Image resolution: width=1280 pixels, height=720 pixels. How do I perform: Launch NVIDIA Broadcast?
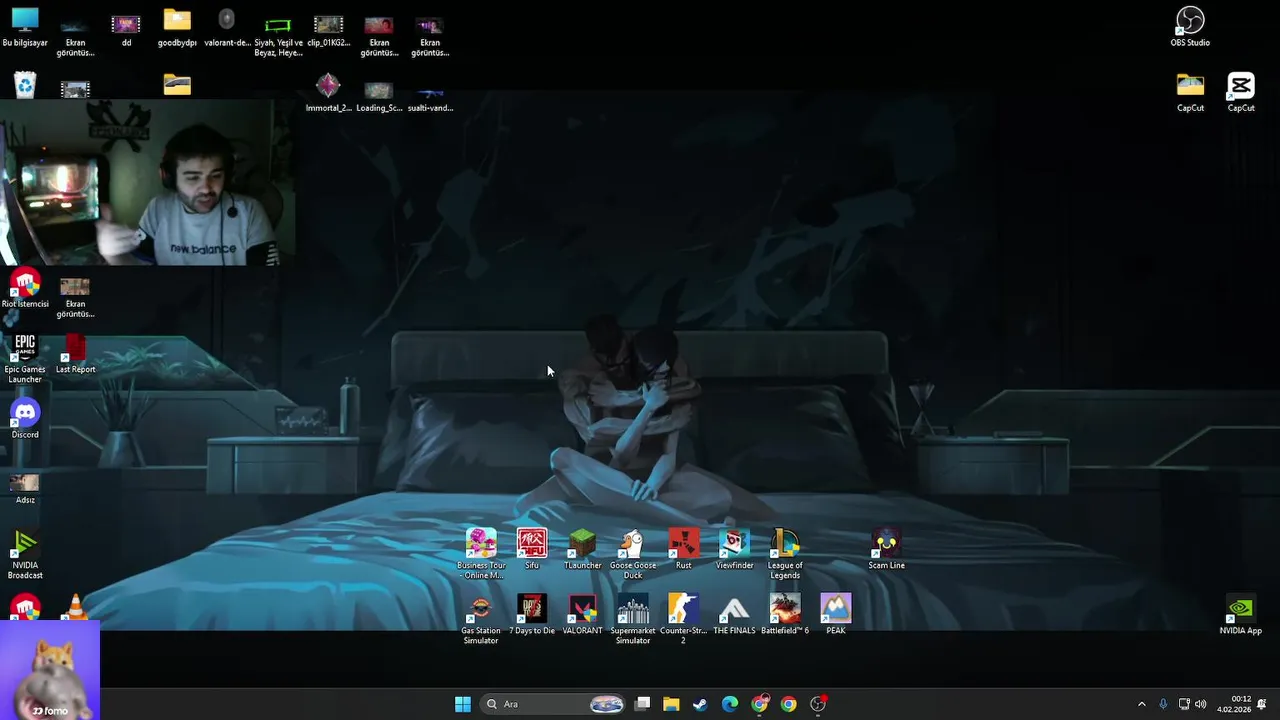tap(25, 555)
